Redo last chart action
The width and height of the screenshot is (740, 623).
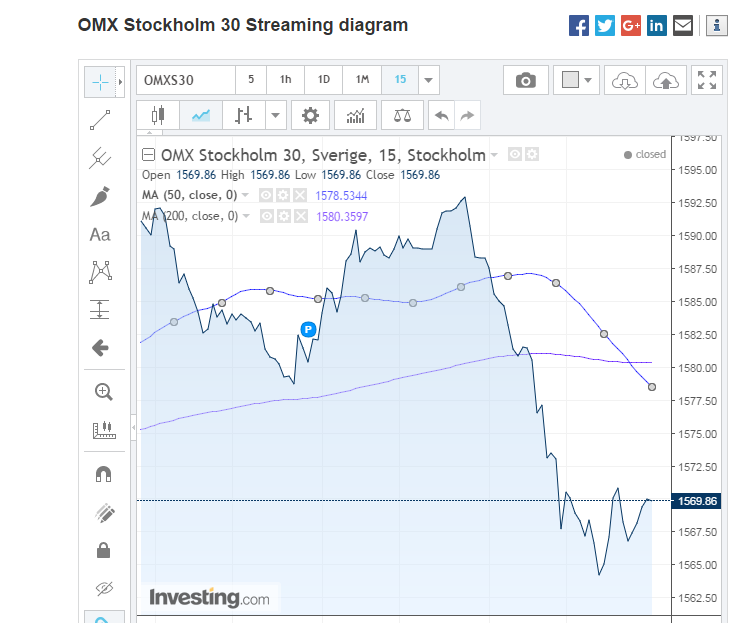tap(467, 115)
